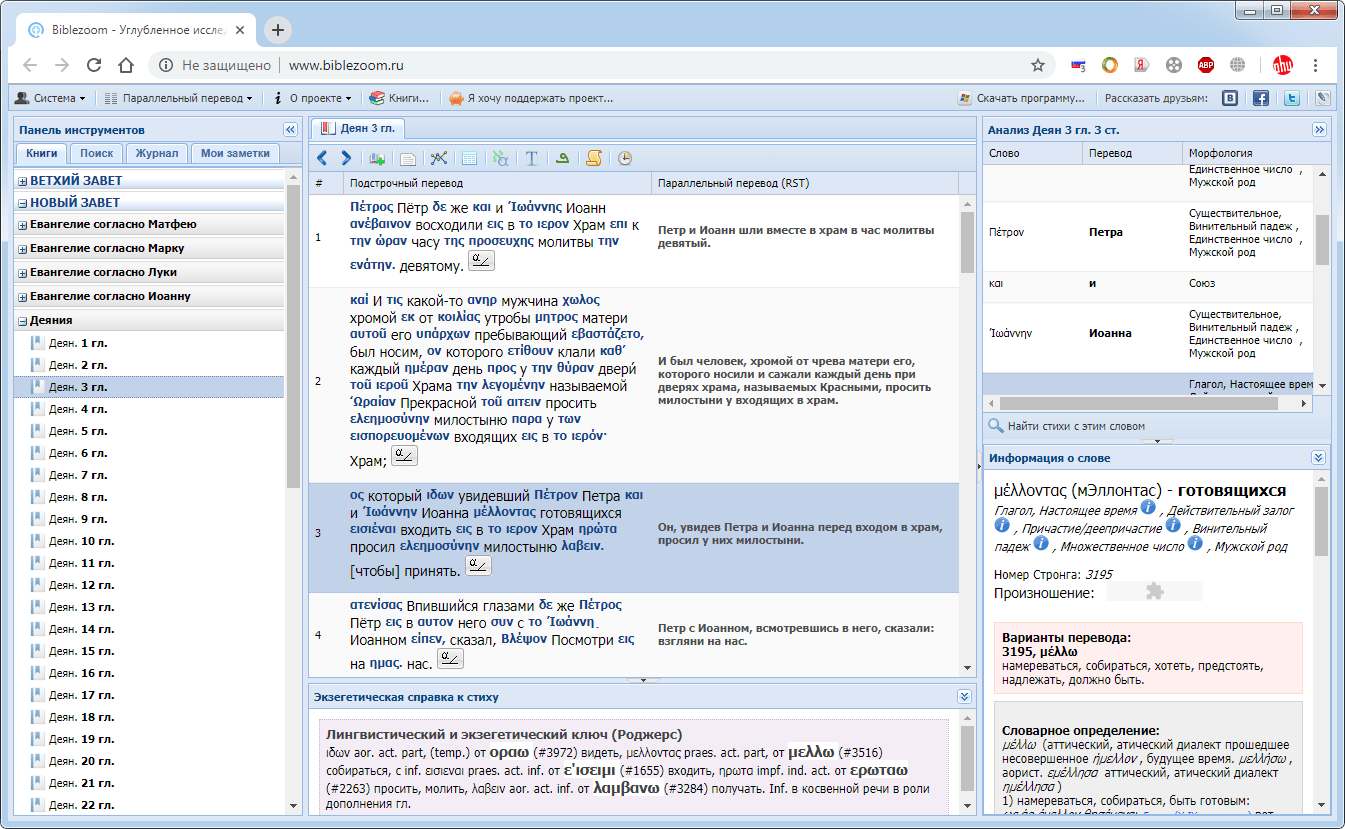The image size is (1345, 829).
Task: Expand the ВЕТХИЙ ЗАВЕТ section
Action: point(23,181)
